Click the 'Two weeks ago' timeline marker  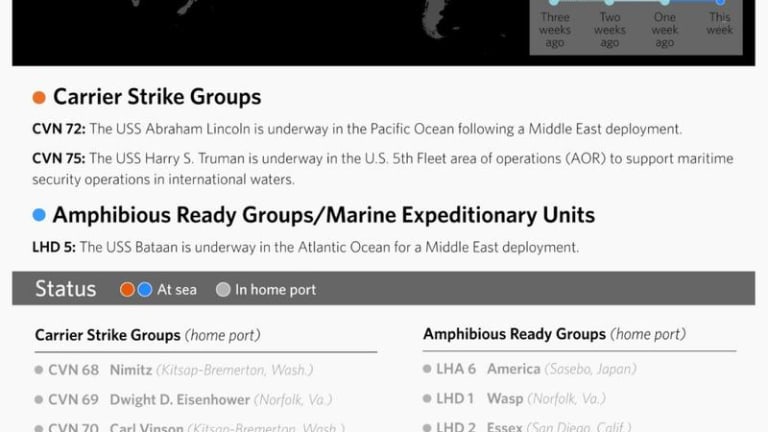tap(609, 2)
